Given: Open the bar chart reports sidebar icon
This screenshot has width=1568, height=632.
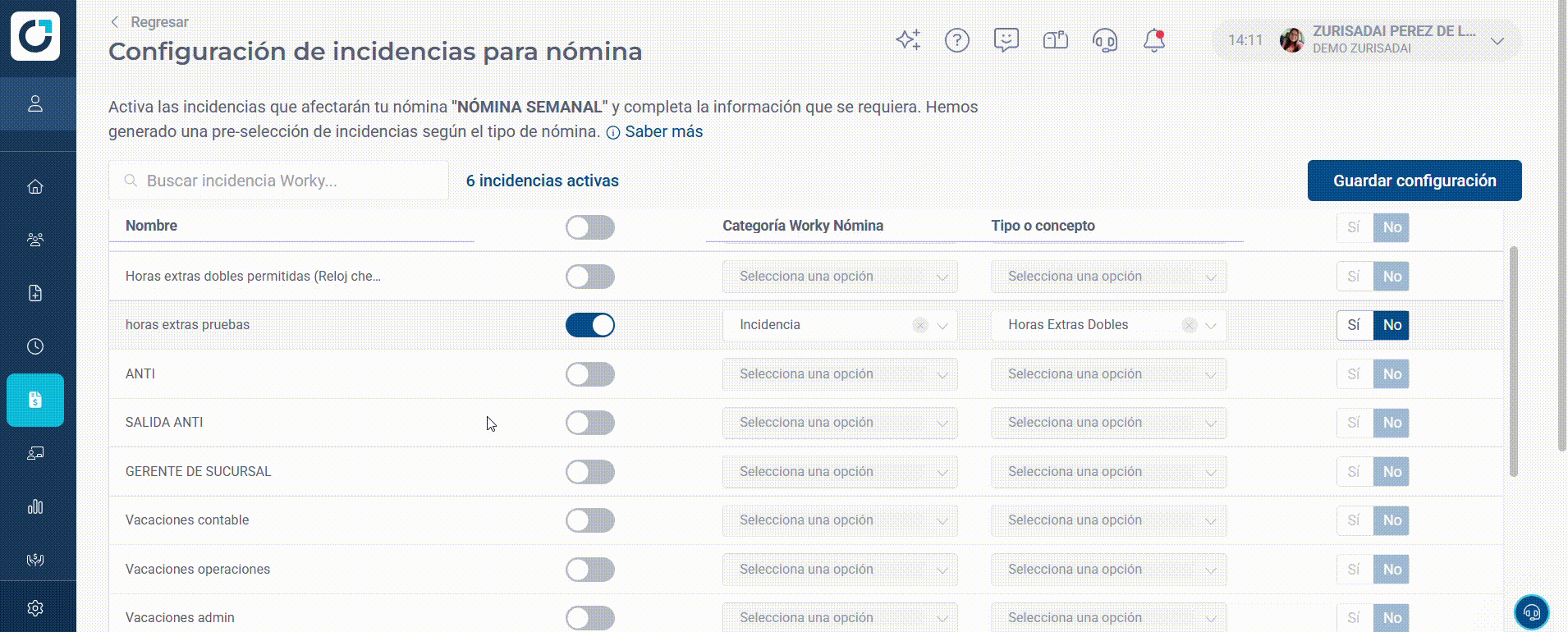Looking at the screenshot, I should [35, 506].
